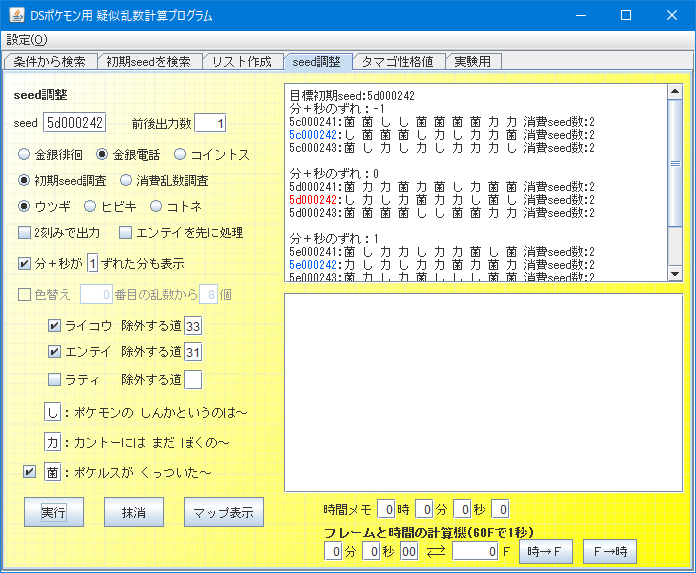Click the マップ表示 button
Image resolution: width=696 pixels, height=573 pixels.
point(224,512)
